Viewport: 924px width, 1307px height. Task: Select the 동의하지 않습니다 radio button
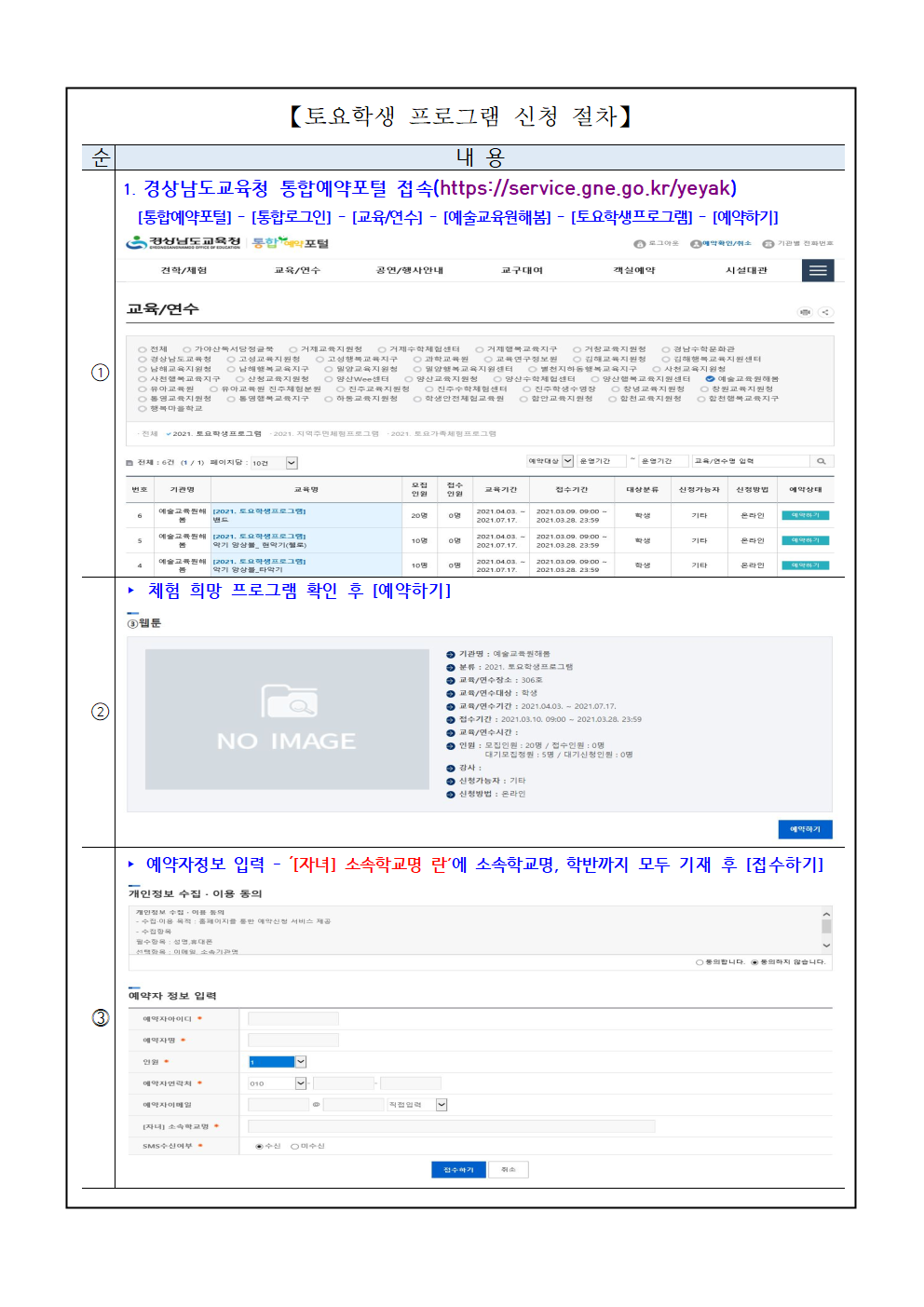pyautogui.click(x=754, y=962)
